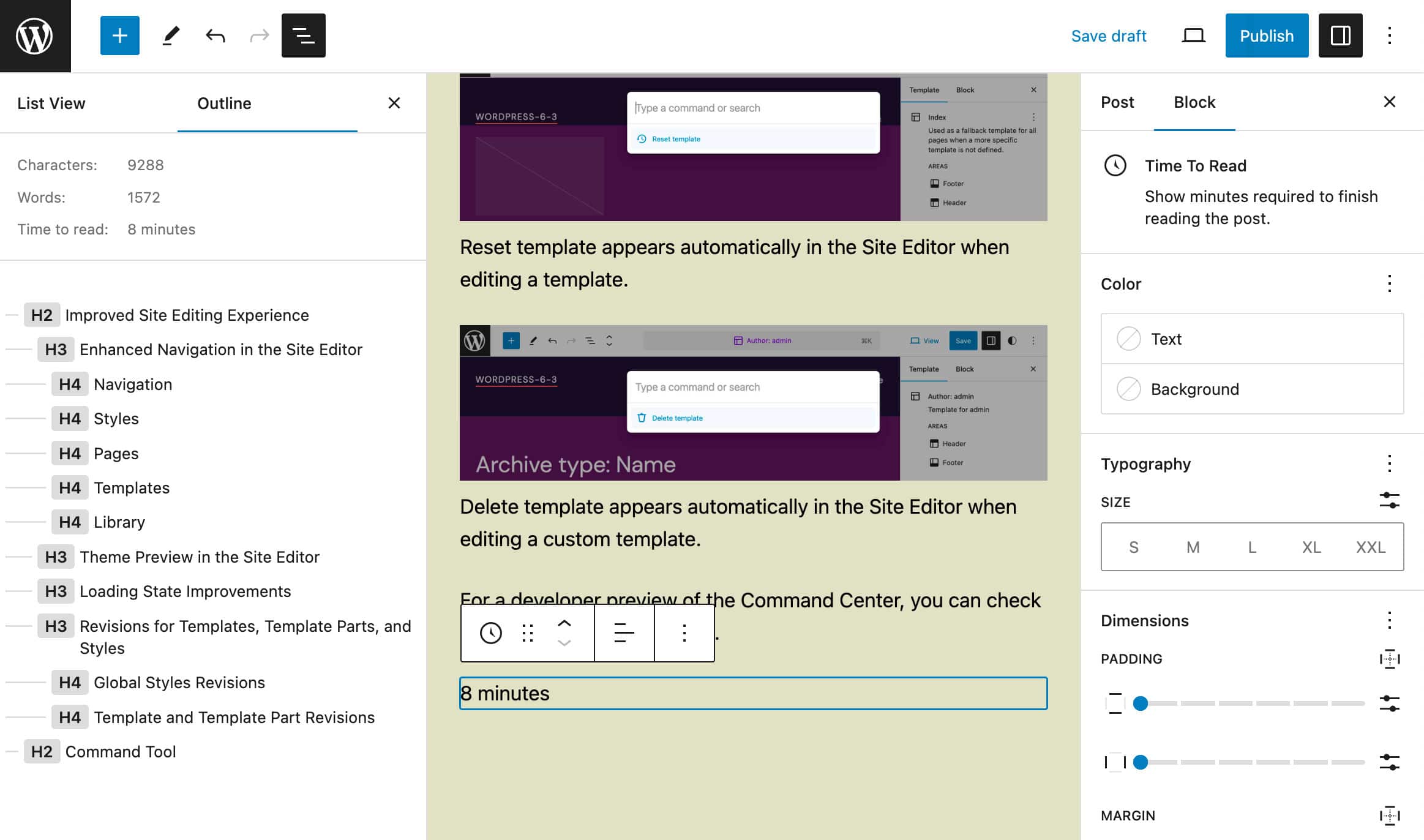Open the Typography options menu

tap(1389, 463)
